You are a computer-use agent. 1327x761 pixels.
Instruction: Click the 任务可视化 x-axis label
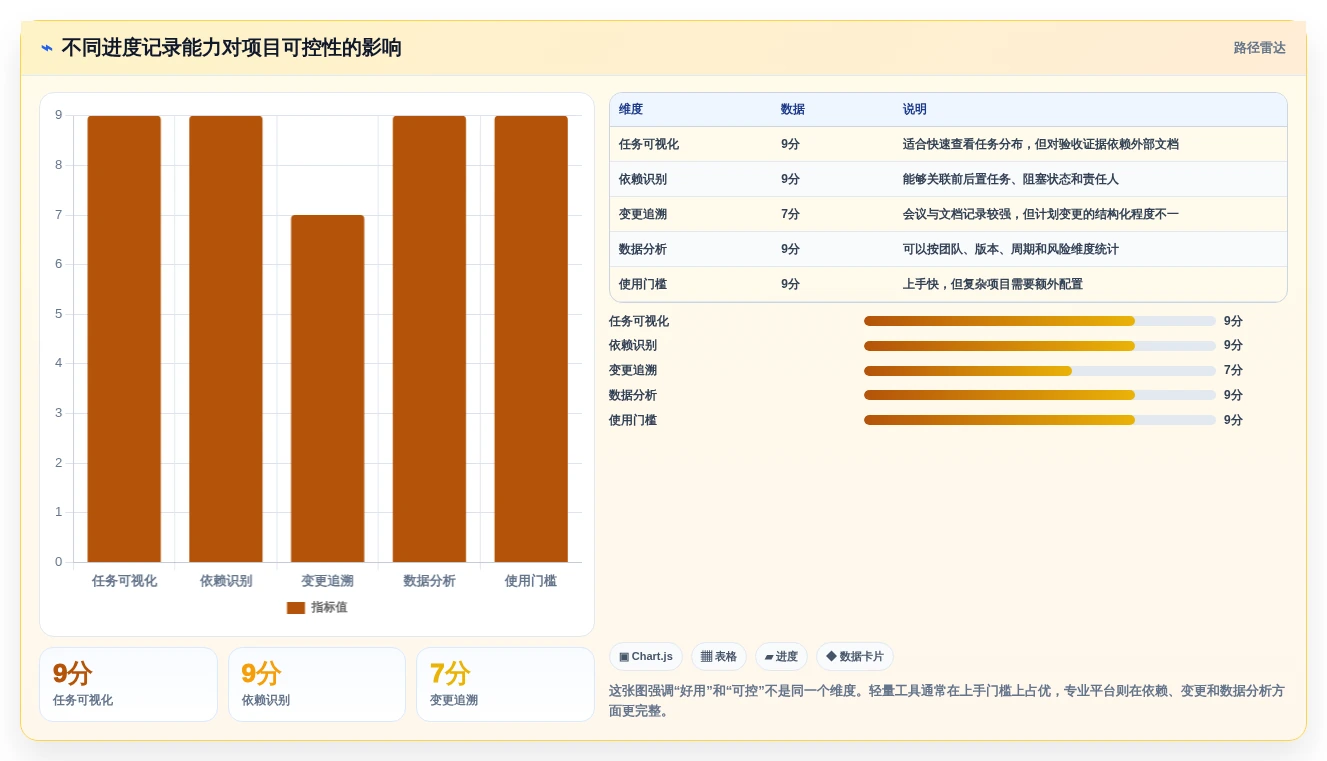pyautogui.click(x=124, y=581)
